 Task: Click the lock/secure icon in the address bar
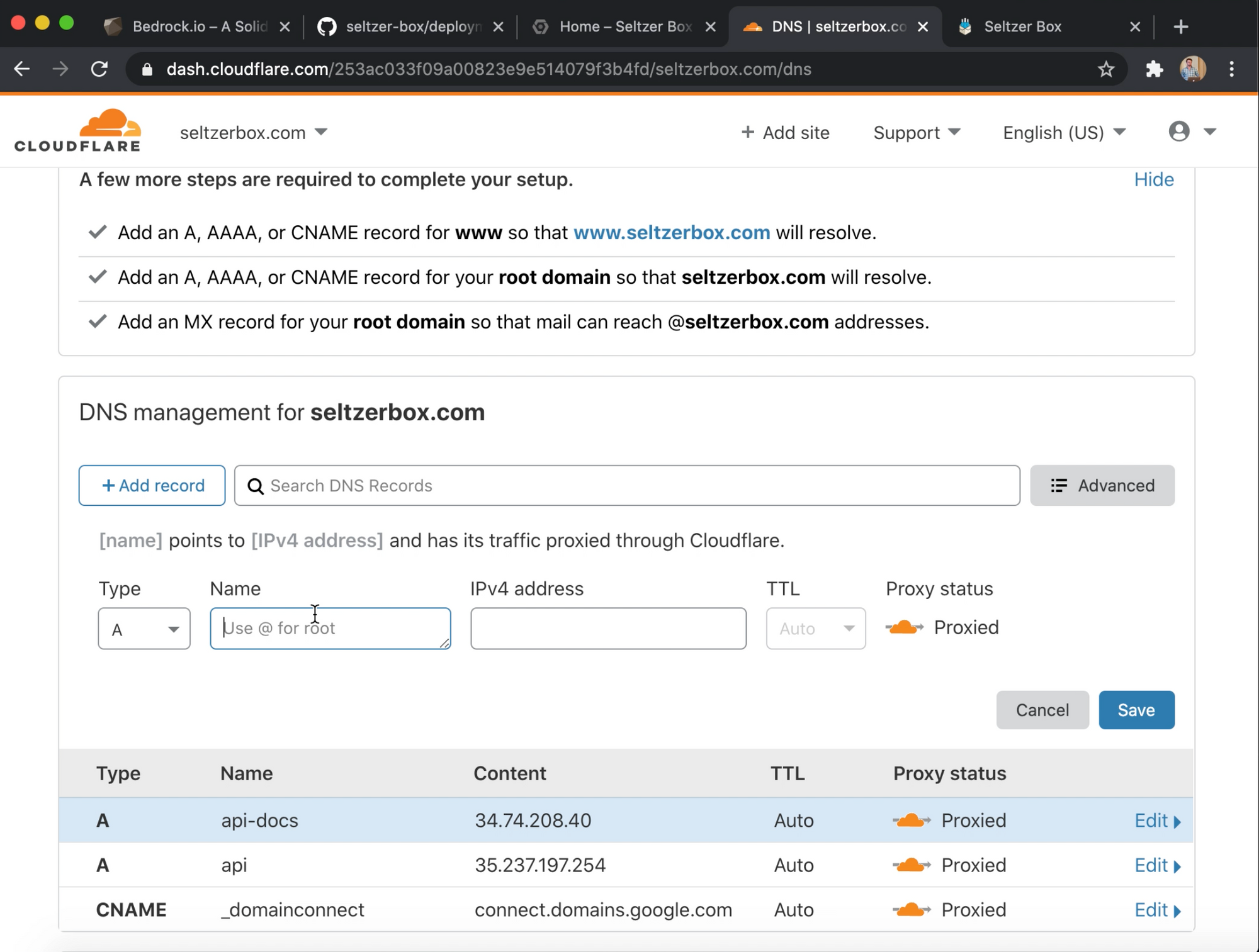click(x=145, y=69)
